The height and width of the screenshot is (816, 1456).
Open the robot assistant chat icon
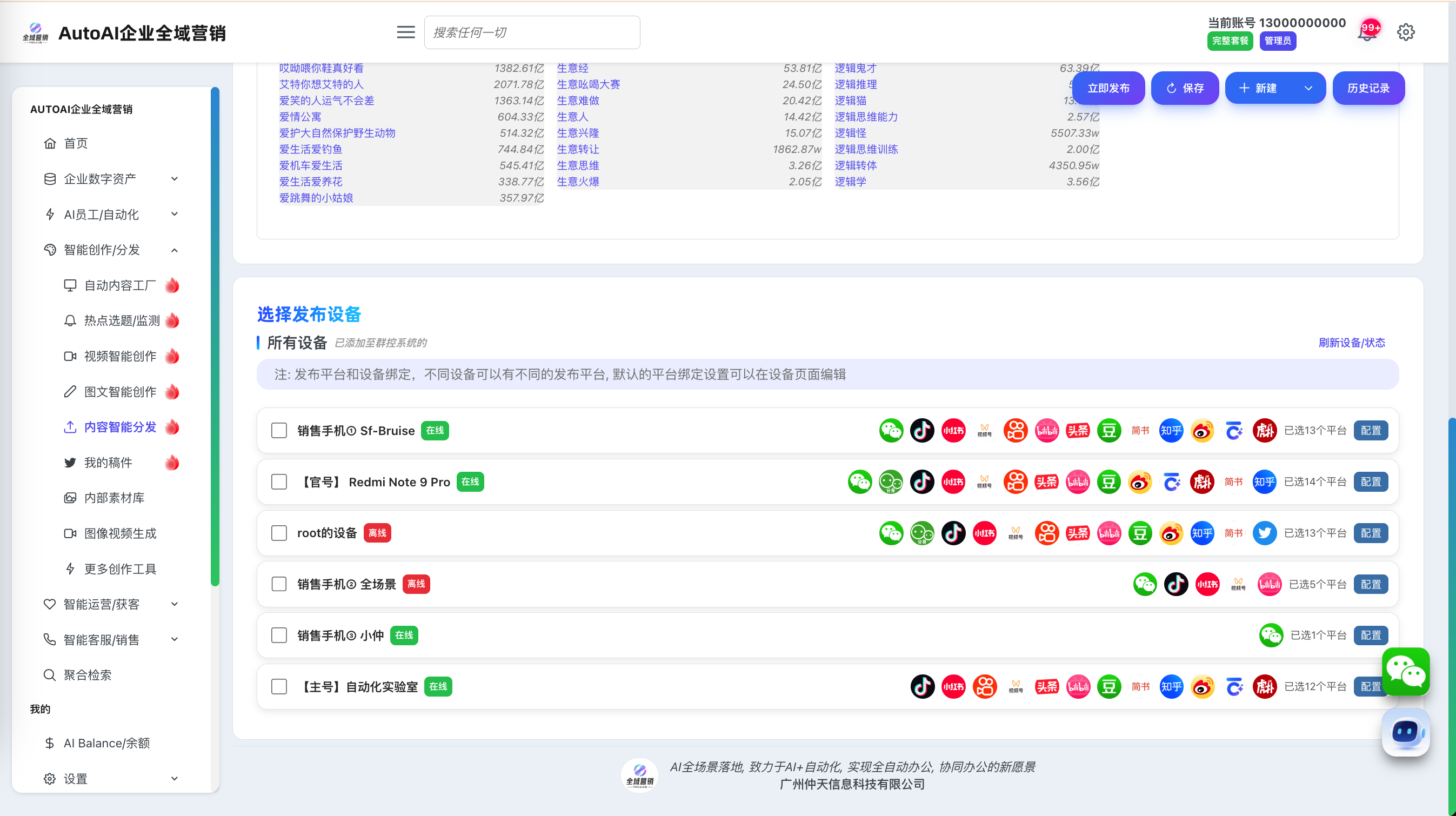tap(1405, 732)
